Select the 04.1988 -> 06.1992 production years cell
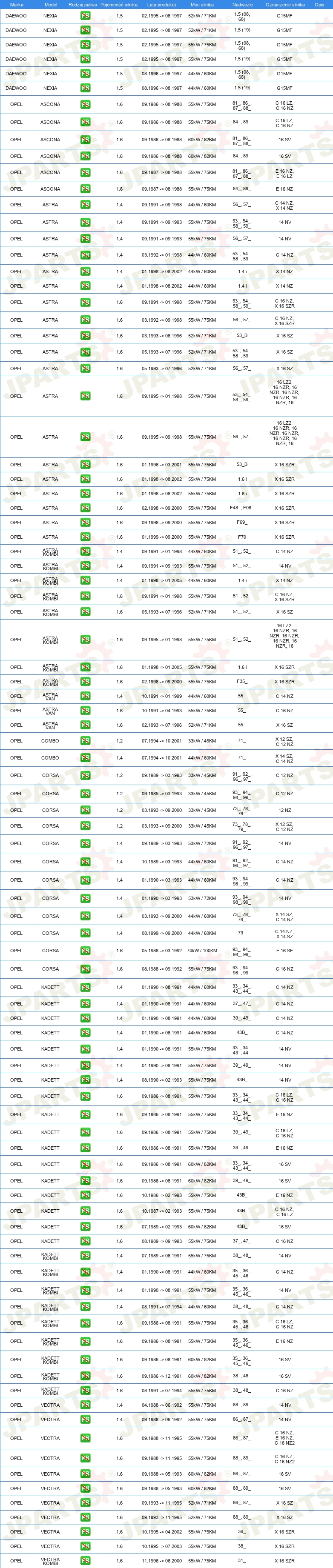This screenshot has height=1568, width=333. coord(161,1405)
